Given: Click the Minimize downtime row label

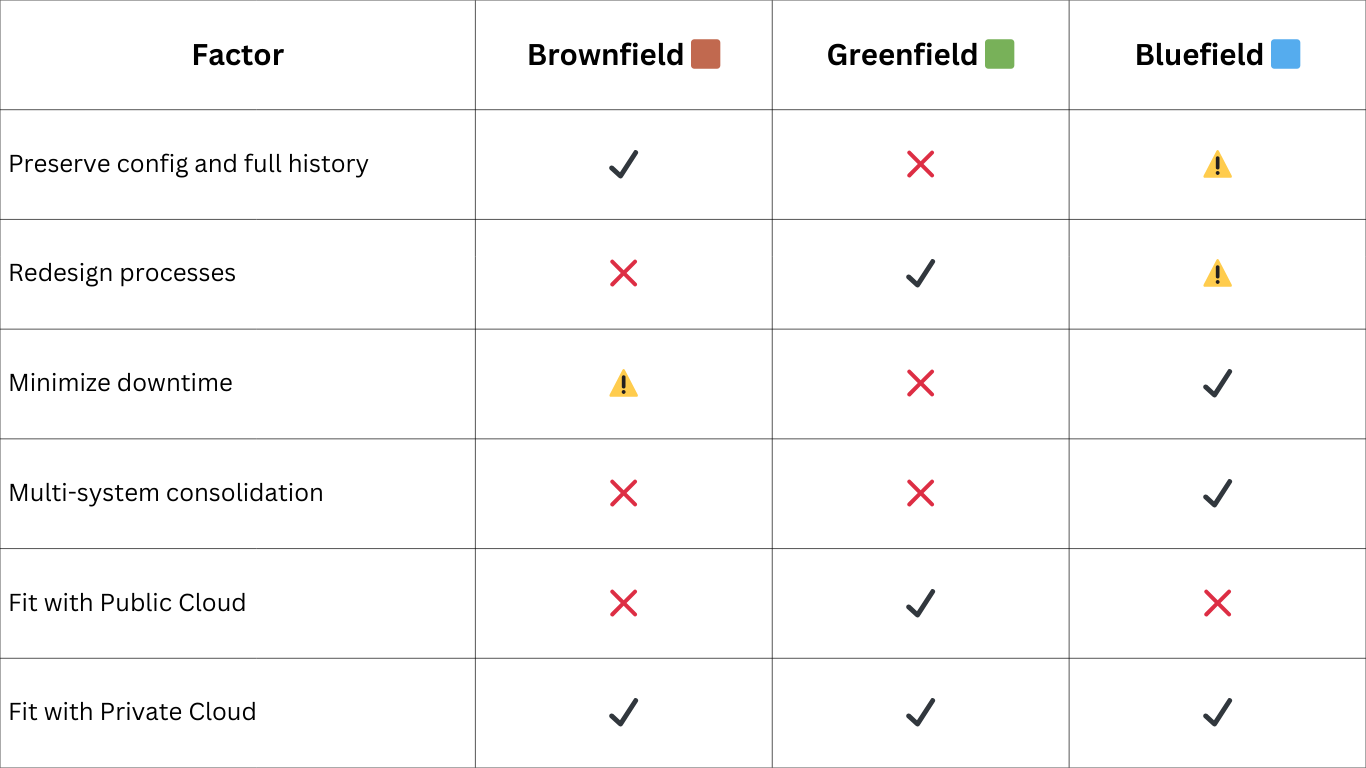Looking at the screenshot, I should click(121, 383).
